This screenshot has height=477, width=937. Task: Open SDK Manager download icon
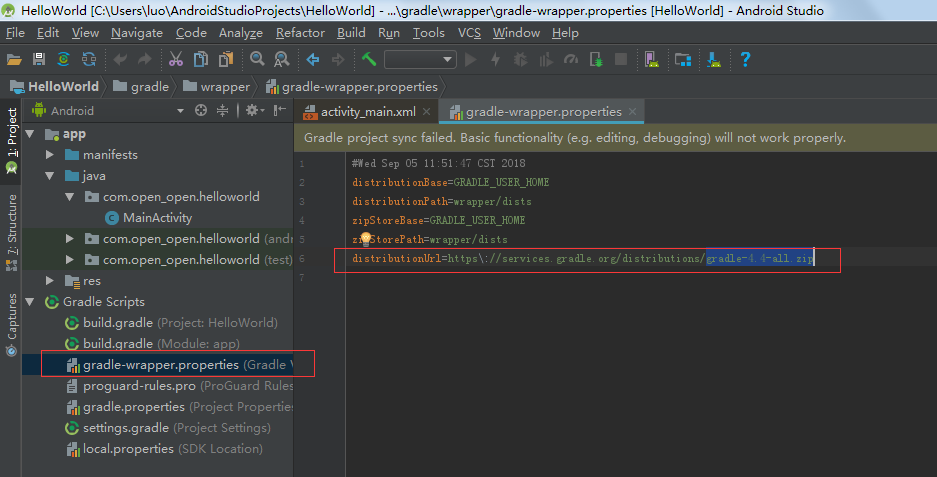point(714,59)
